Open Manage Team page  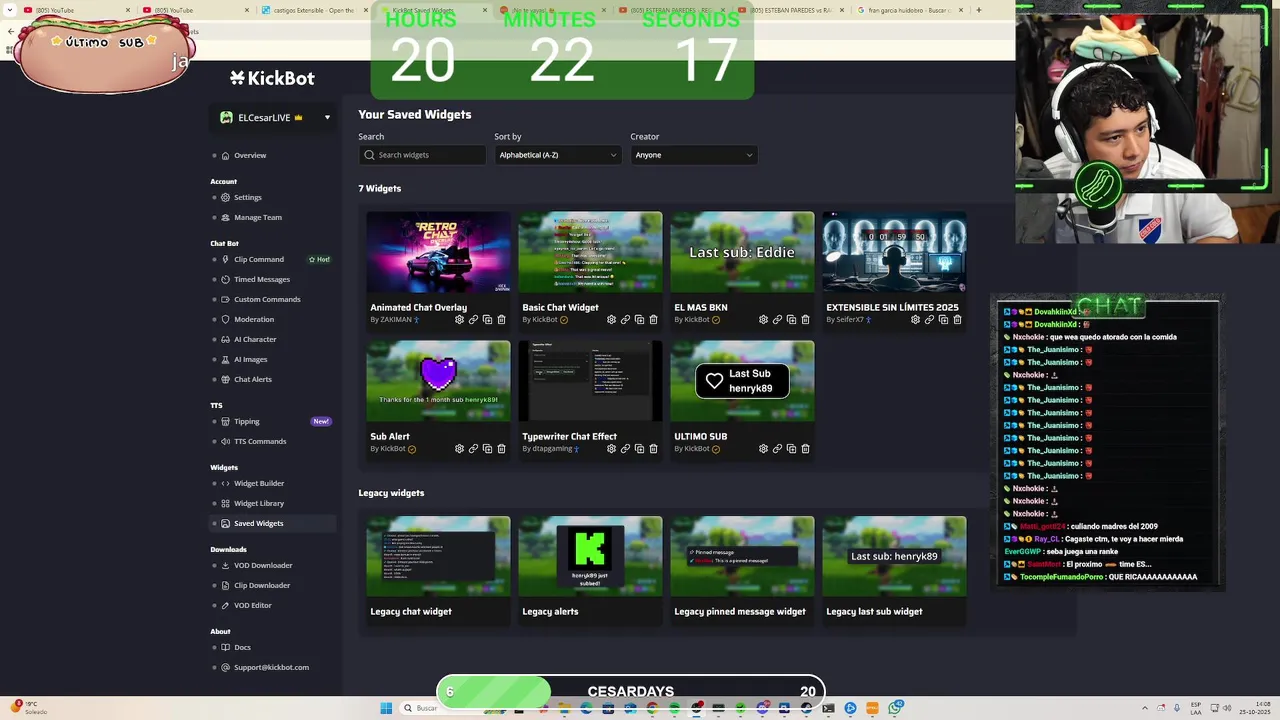pos(258,218)
